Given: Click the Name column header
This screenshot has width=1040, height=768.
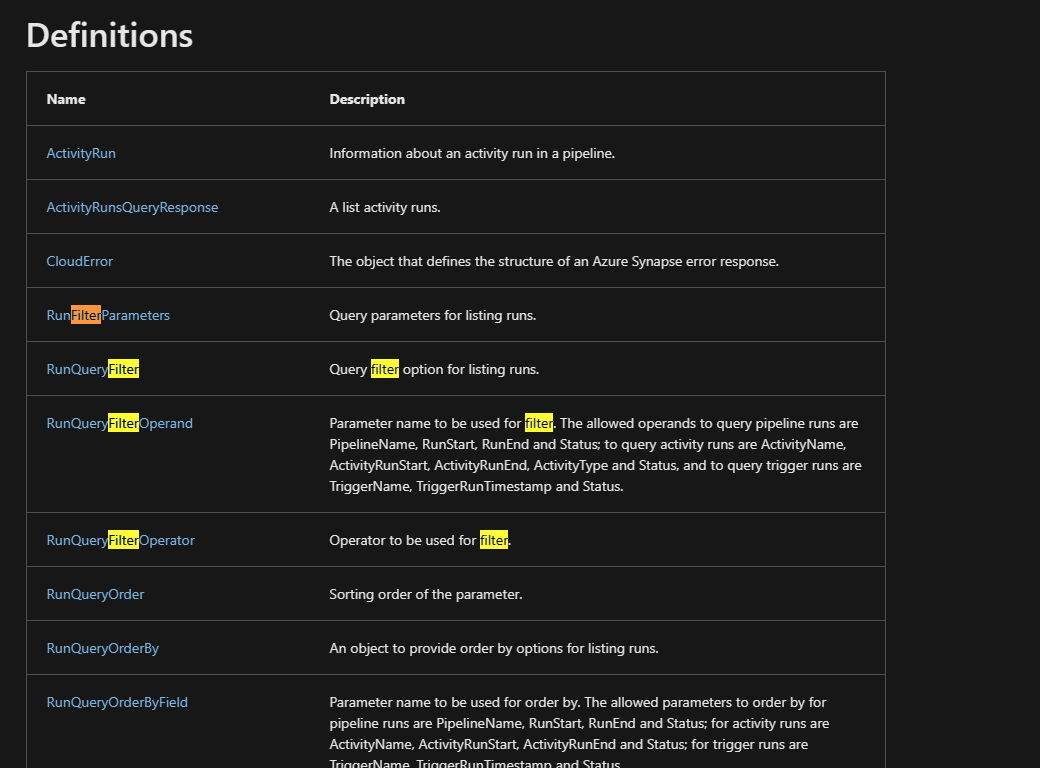Looking at the screenshot, I should click(x=66, y=98).
